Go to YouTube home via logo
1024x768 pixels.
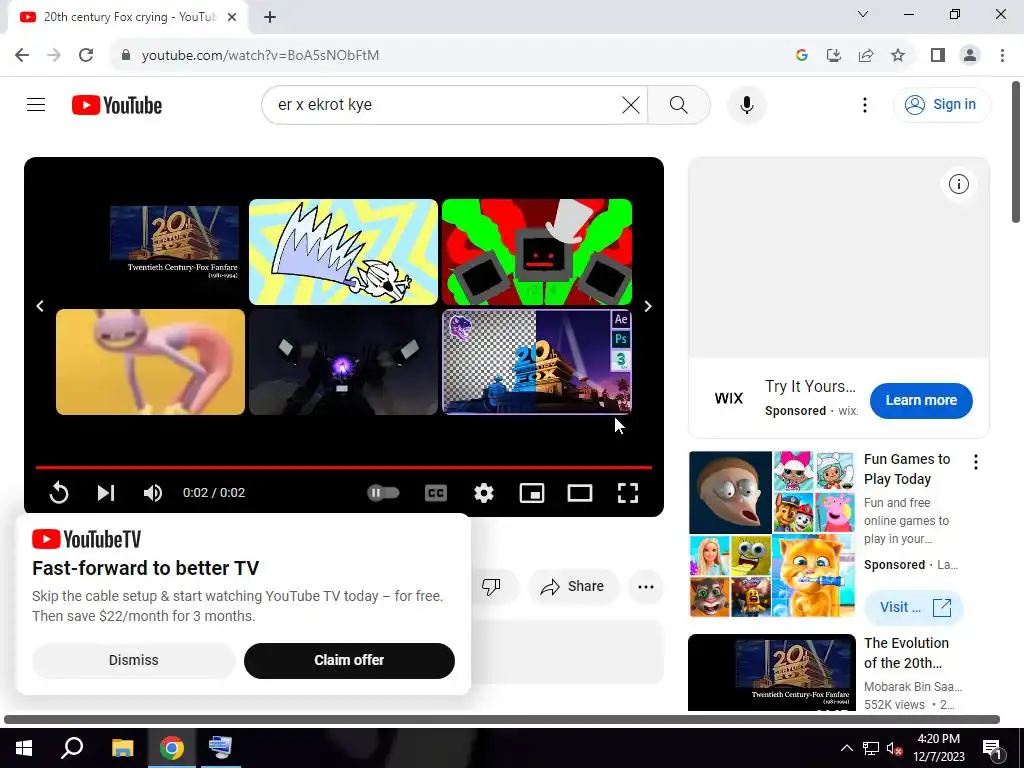pos(117,104)
